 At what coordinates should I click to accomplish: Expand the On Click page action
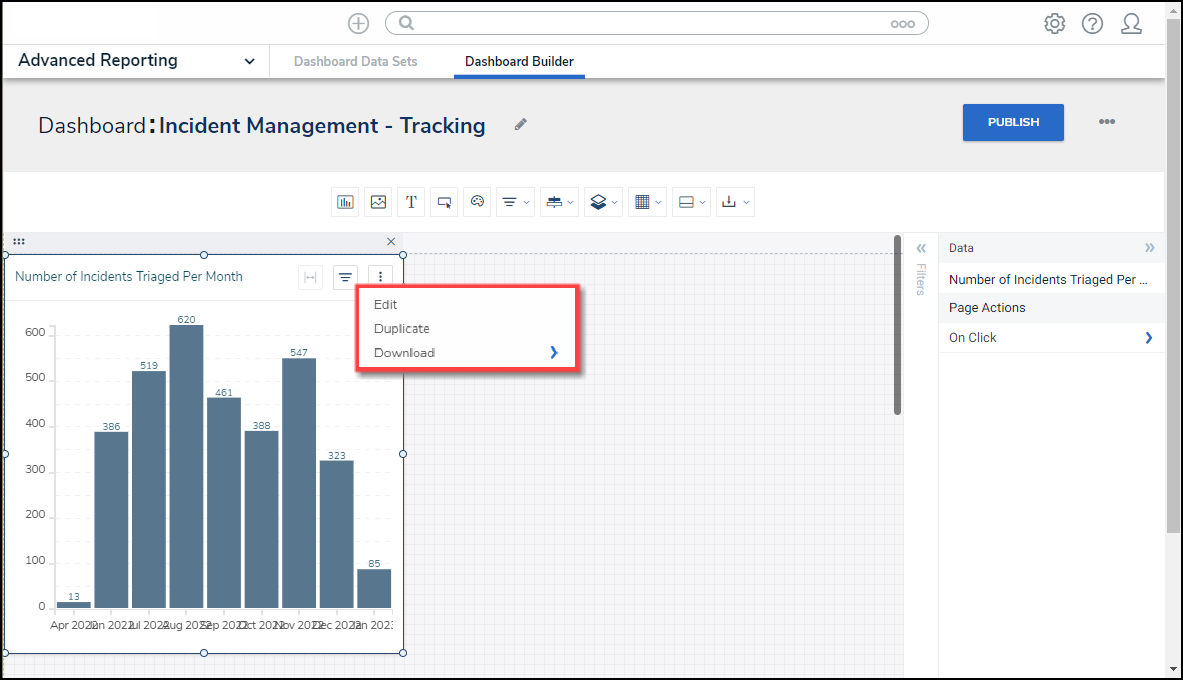coord(1148,338)
